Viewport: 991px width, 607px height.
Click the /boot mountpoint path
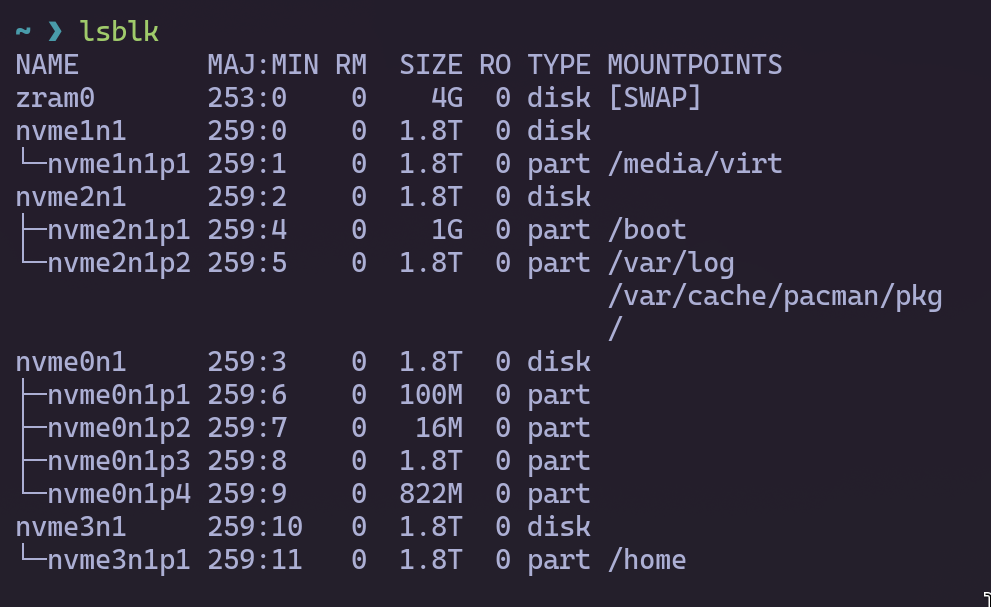[646, 230]
